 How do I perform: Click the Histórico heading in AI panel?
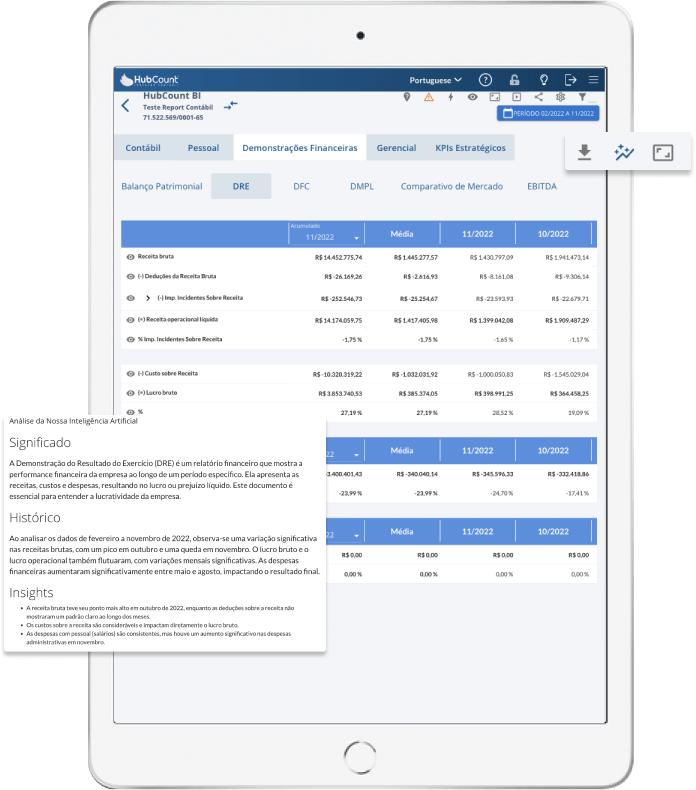pyautogui.click(x=35, y=518)
